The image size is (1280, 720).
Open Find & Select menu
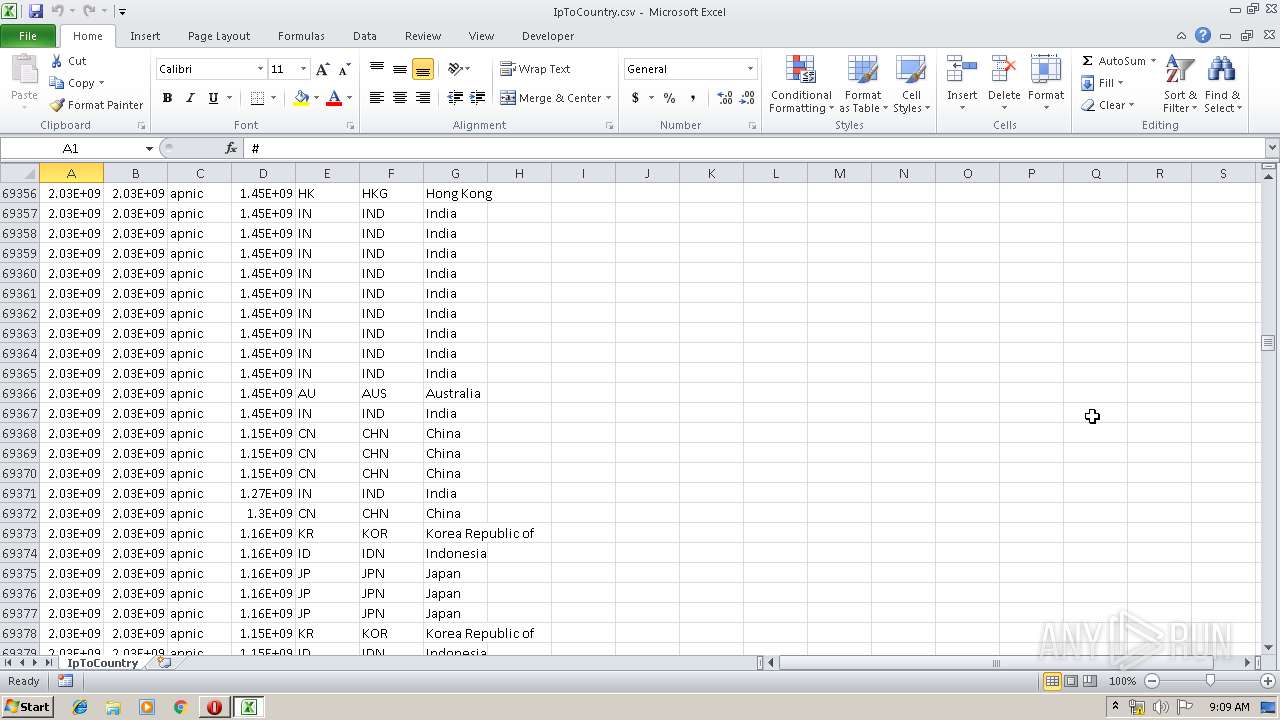(1222, 84)
